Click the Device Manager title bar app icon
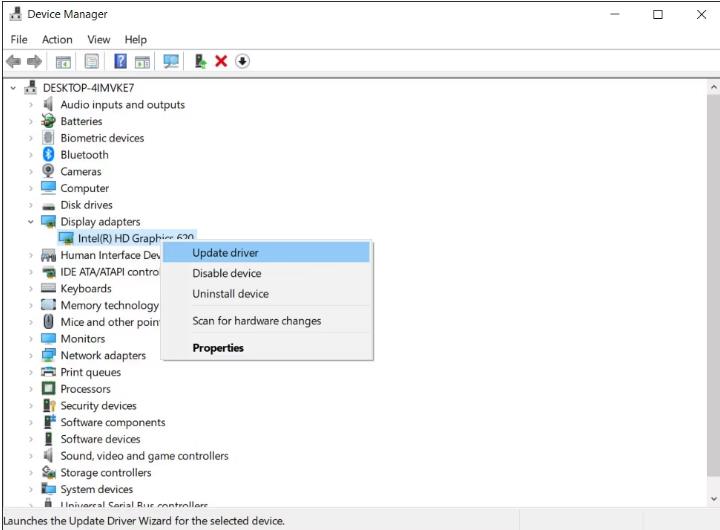 pyautogui.click(x=16, y=14)
